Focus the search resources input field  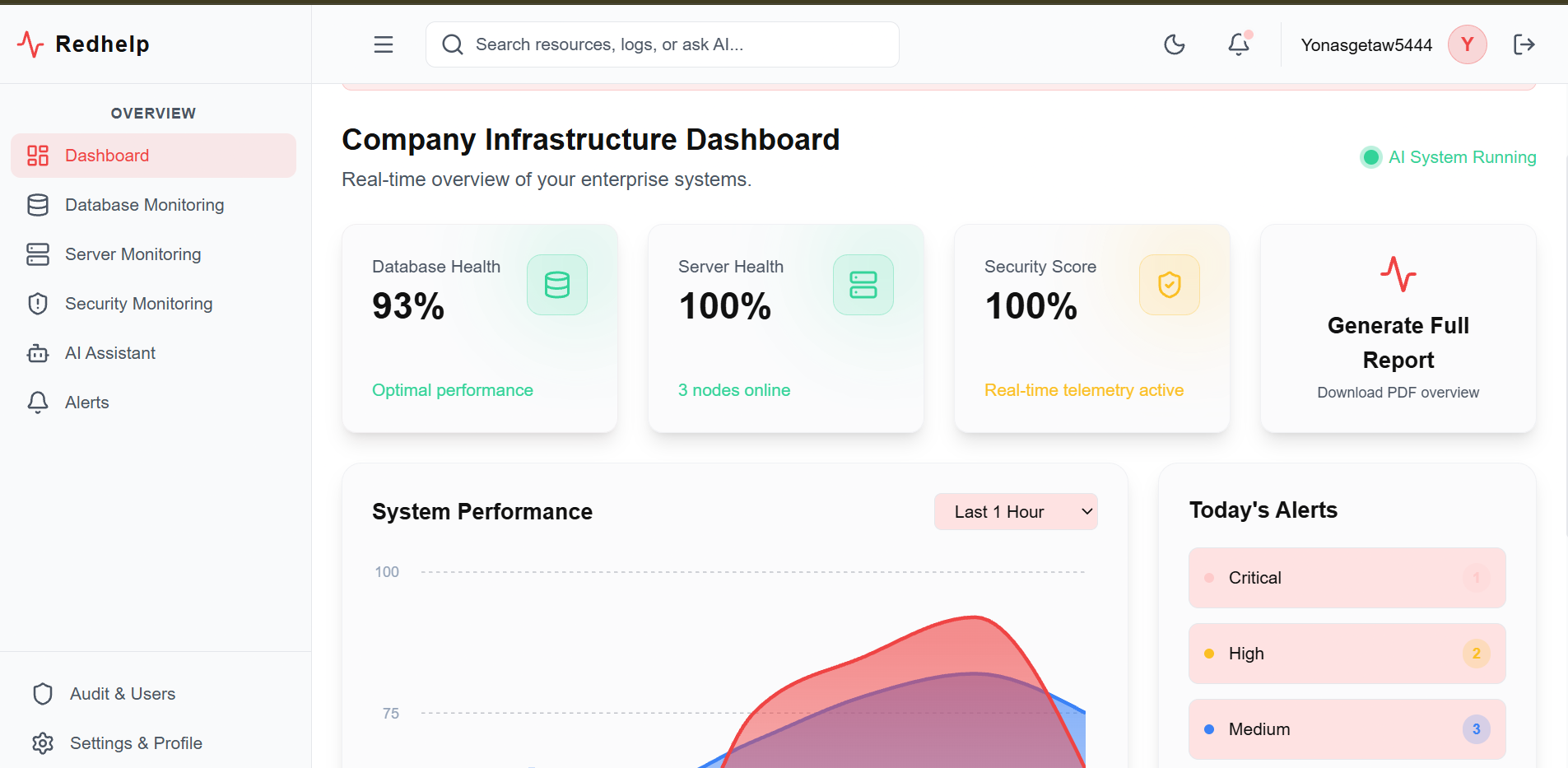(x=663, y=44)
